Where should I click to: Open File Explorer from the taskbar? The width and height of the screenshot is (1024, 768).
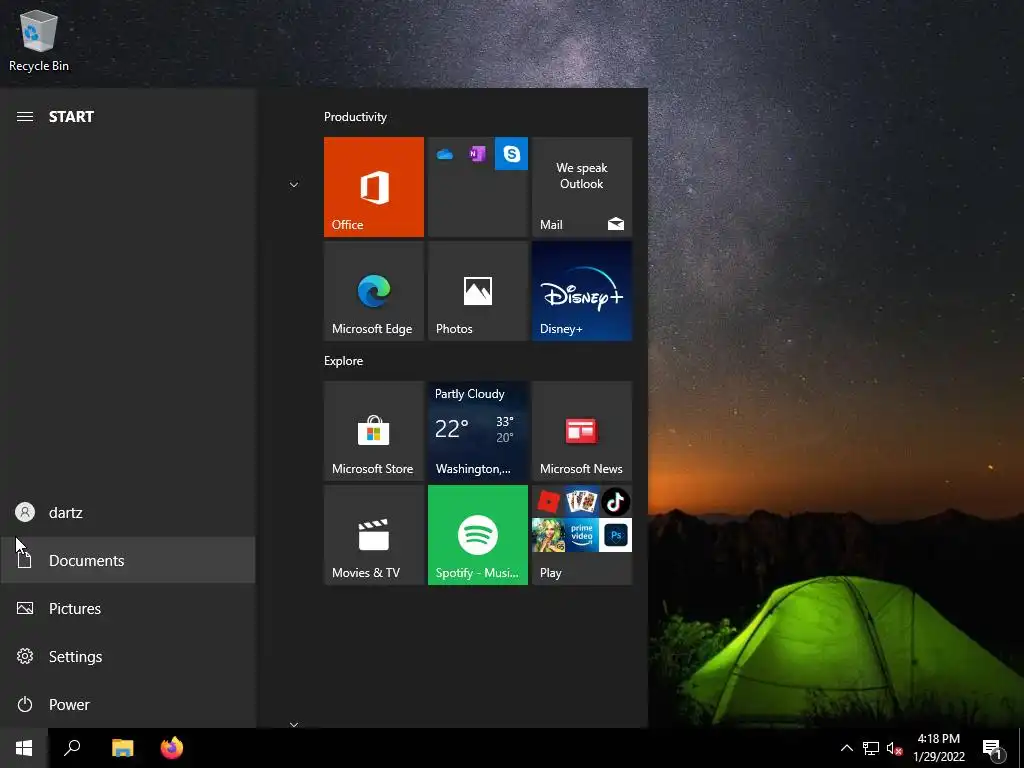tap(122, 748)
